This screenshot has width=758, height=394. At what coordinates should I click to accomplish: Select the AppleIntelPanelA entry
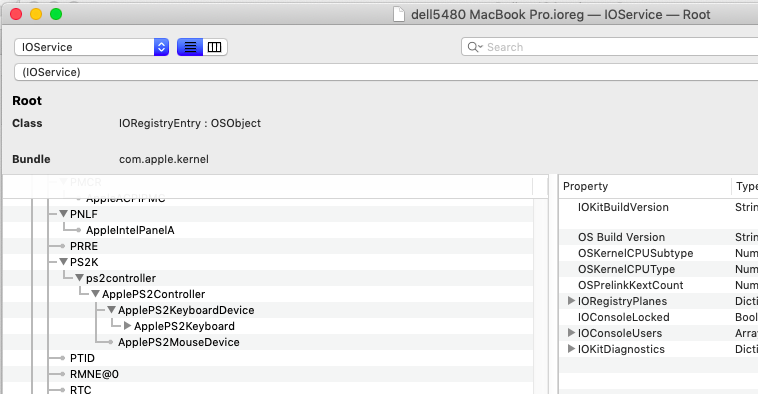[x=130, y=230]
